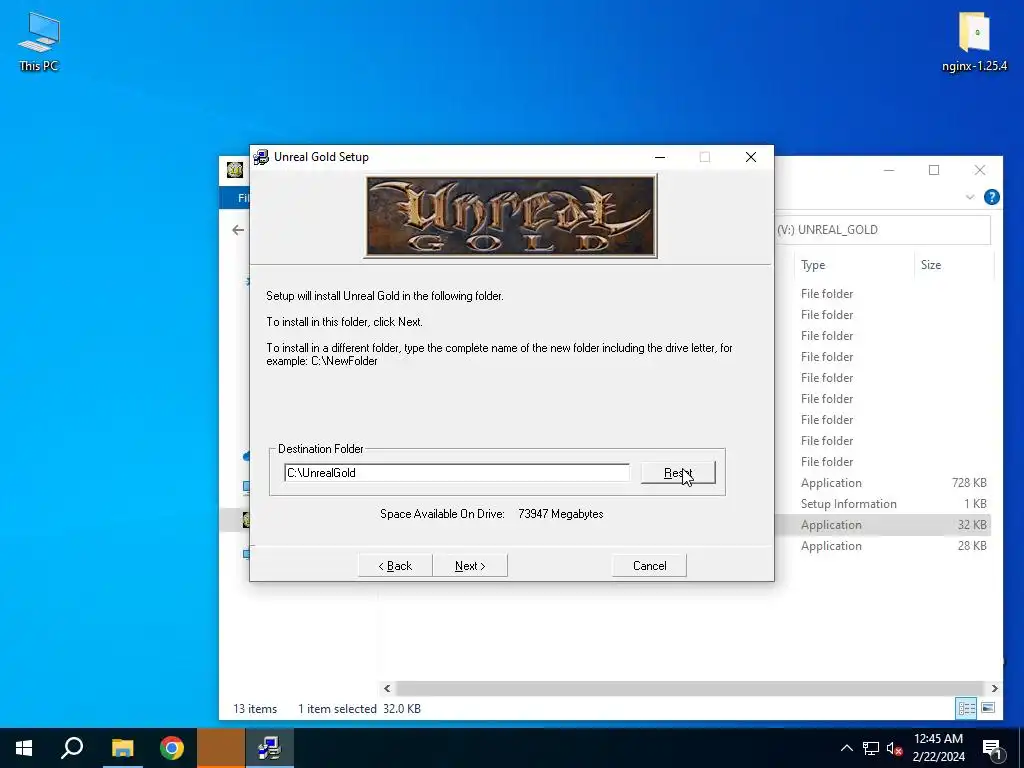
Task: Click the Unreal Gold logo banner
Action: 510,216
